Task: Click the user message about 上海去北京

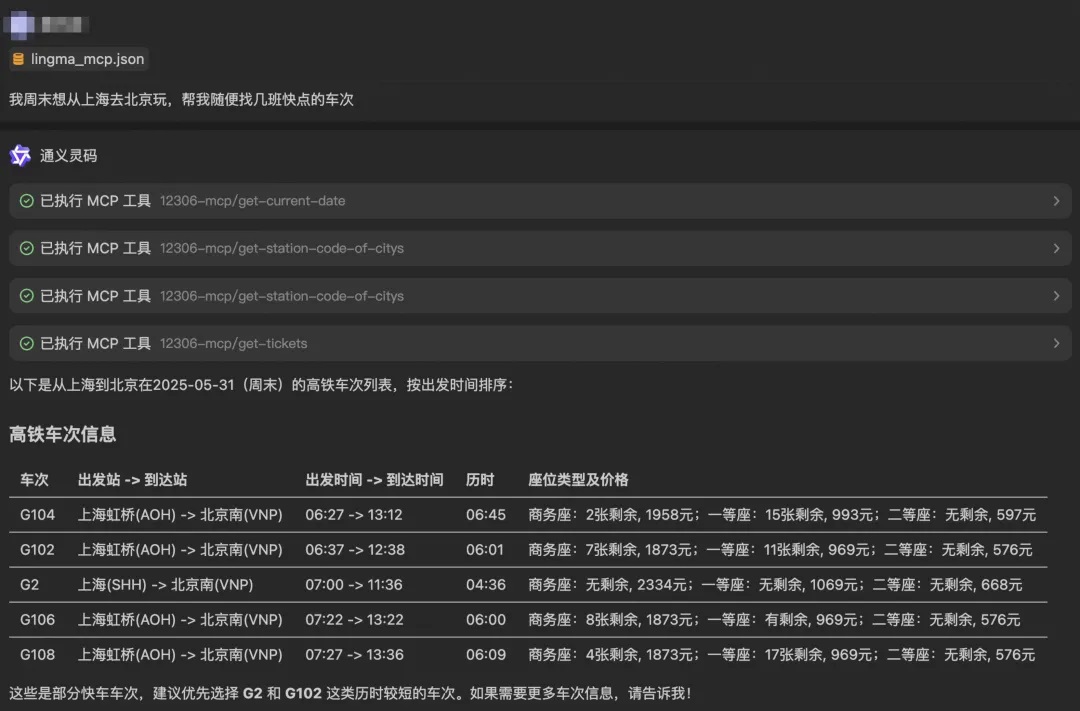Action: [x=181, y=99]
